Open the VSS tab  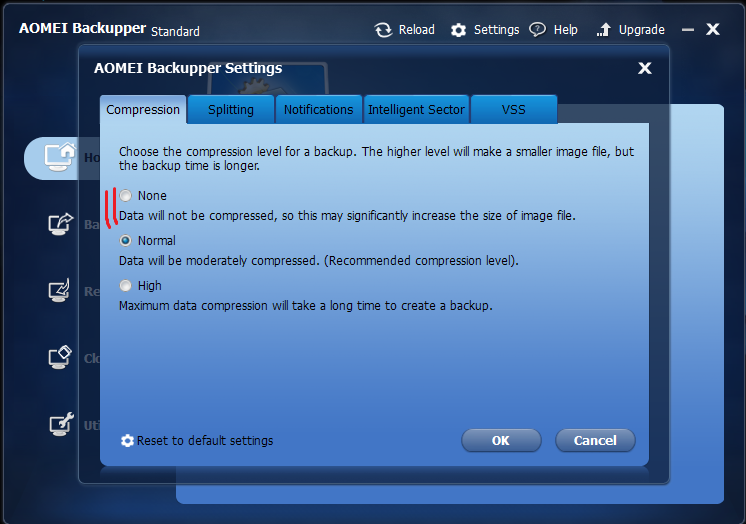point(514,109)
